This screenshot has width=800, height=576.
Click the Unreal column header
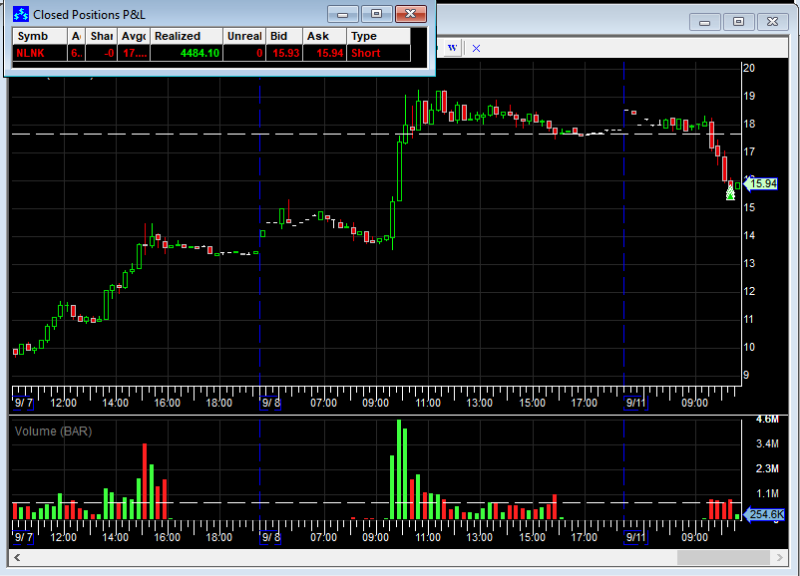click(x=244, y=36)
